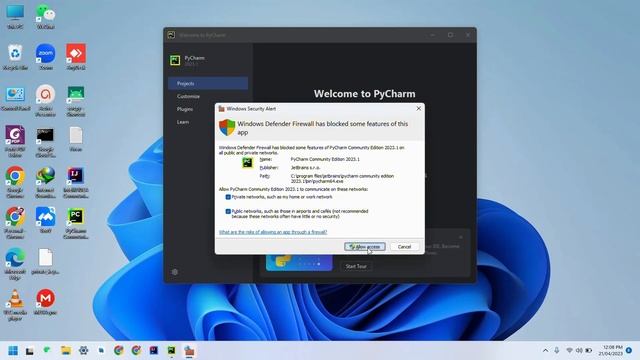The image size is (640, 360).
Task: Open File Explorer from the taskbar
Action: pos(66,351)
